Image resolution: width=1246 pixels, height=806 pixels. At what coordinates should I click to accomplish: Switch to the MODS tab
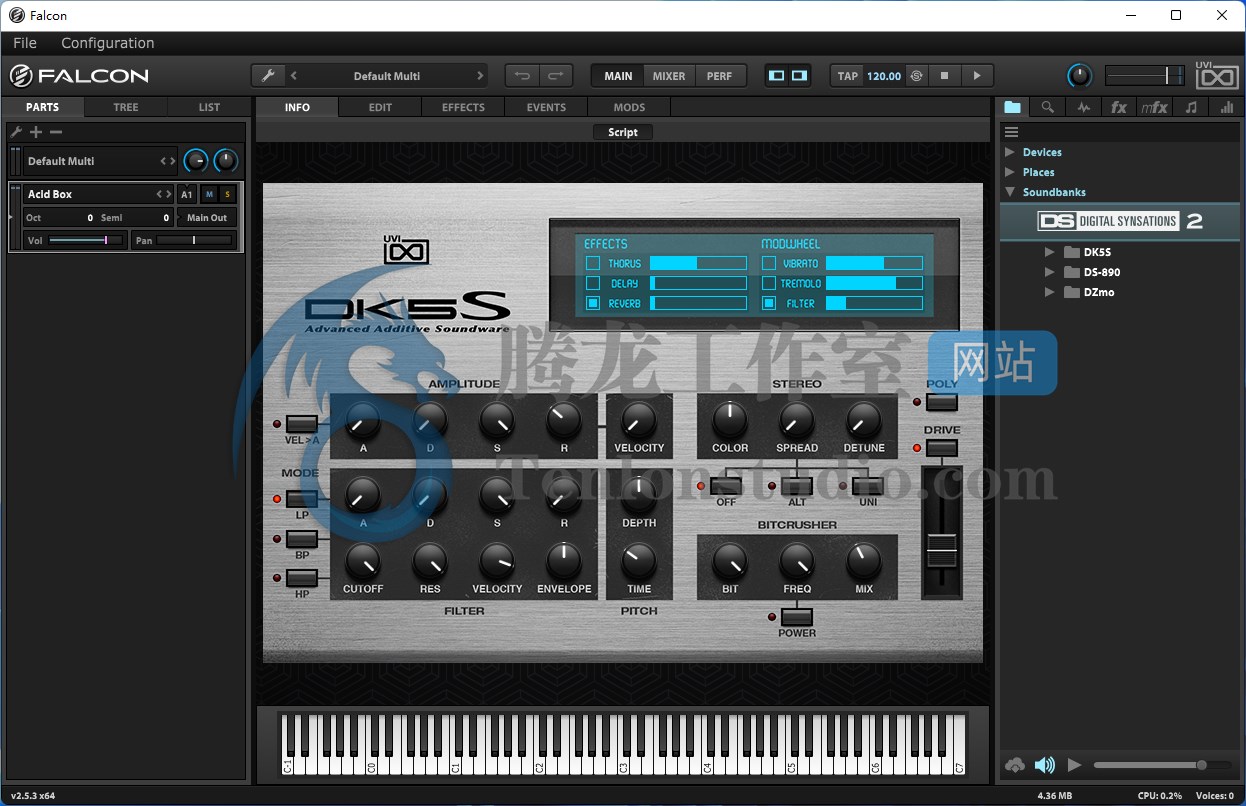(629, 107)
